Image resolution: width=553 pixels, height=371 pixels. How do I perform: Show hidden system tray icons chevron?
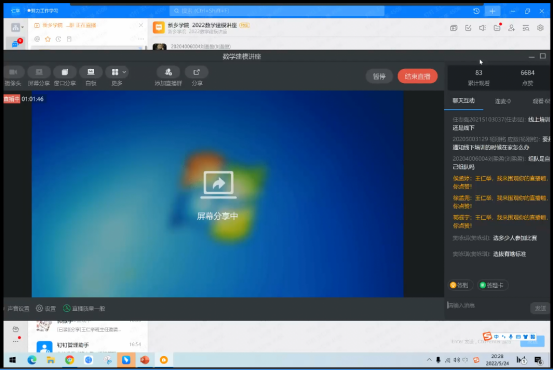tap(429, 360)
